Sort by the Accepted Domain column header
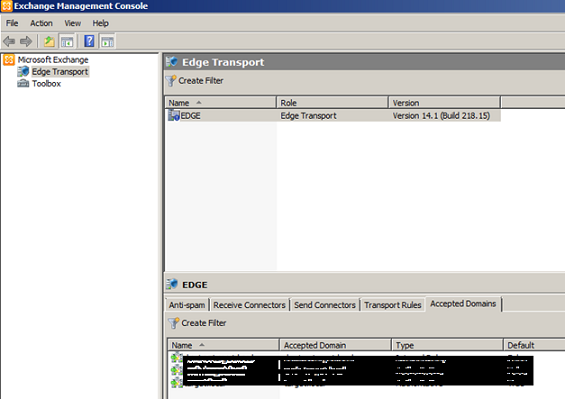Image resolution: width=565 pixels, height=399 pixels. 335,345
